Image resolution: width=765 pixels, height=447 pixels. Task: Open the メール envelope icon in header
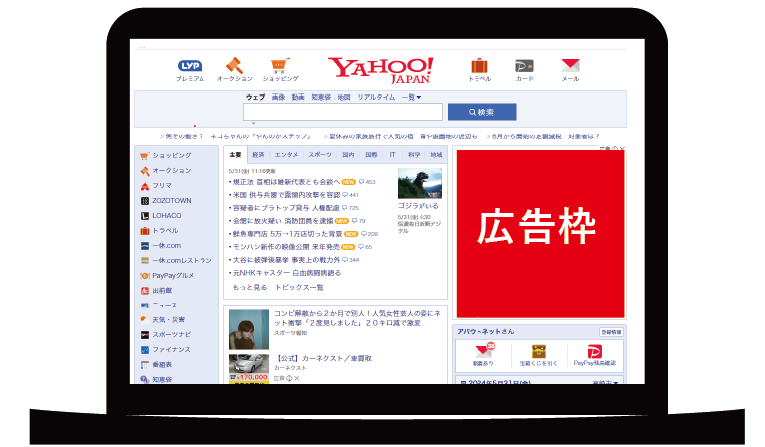pos(570,65)
